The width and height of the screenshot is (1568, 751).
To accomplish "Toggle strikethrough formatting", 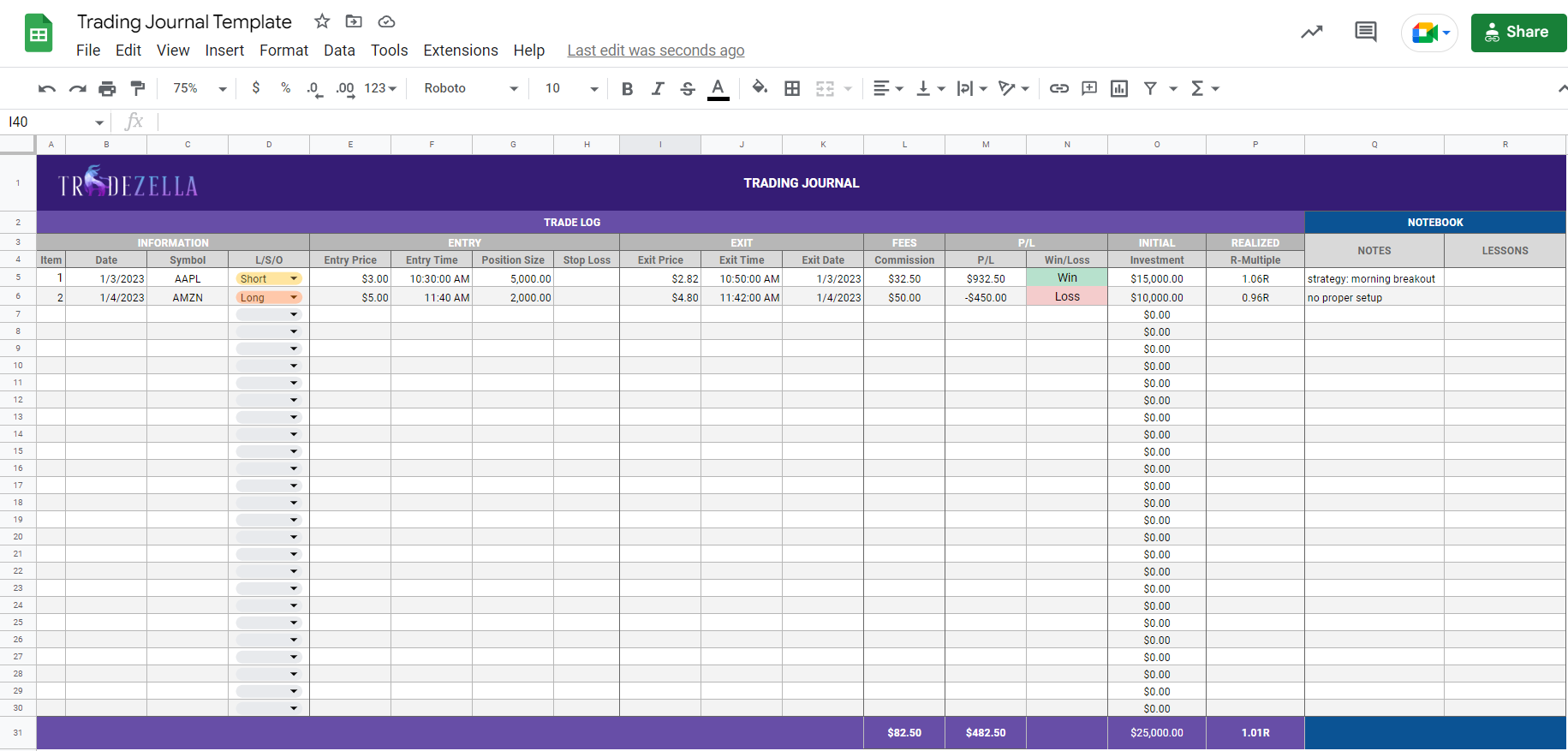I will pos(688,88).
